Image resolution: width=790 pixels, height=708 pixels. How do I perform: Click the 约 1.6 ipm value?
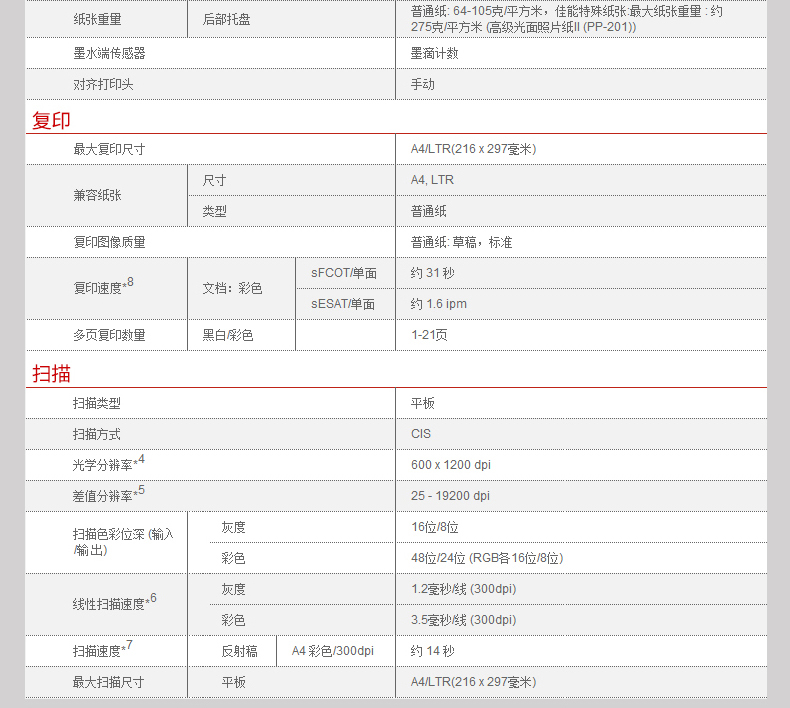[x=438, y=304]
